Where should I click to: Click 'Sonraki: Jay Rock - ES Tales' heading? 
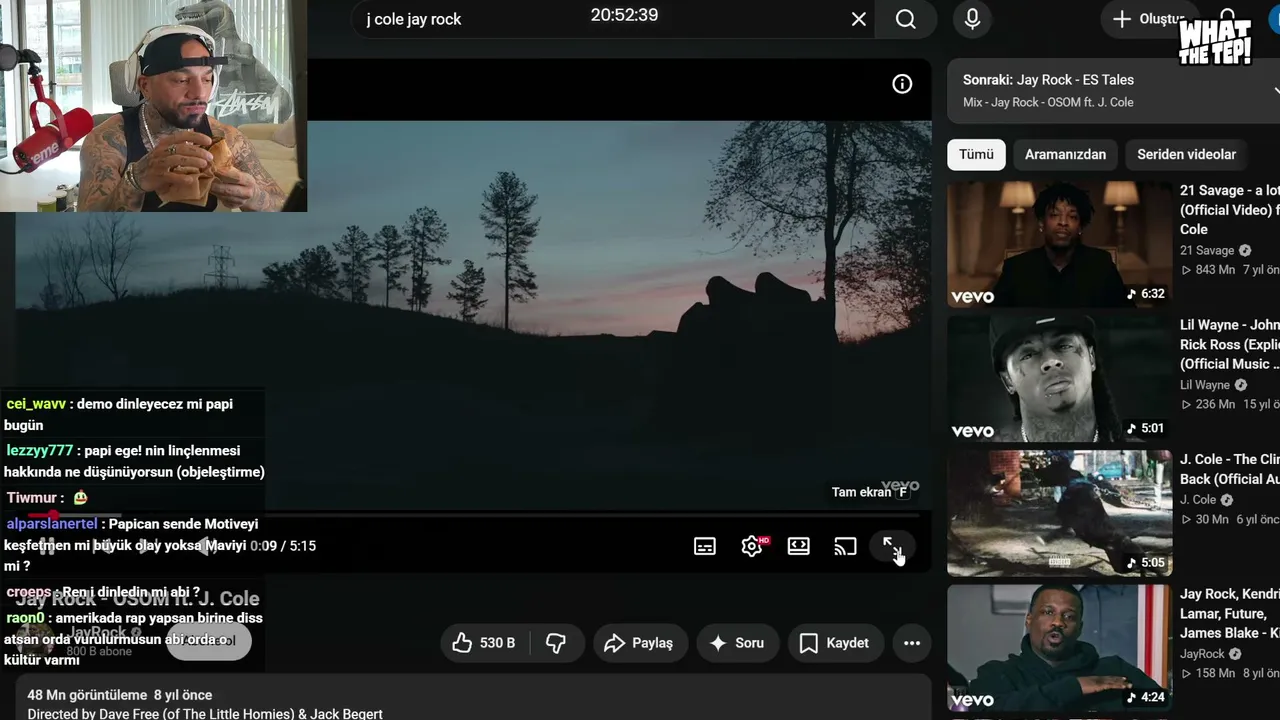click(x=1048, y=80)
